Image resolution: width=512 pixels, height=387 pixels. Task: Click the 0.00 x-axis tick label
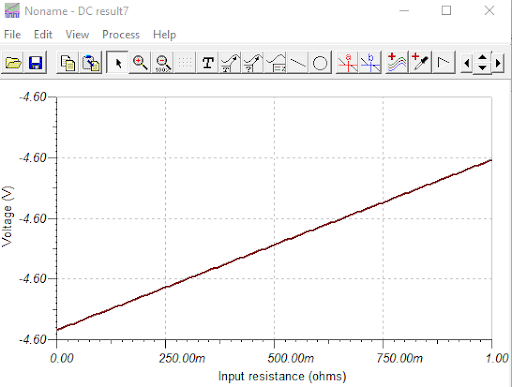click(61, 358)
